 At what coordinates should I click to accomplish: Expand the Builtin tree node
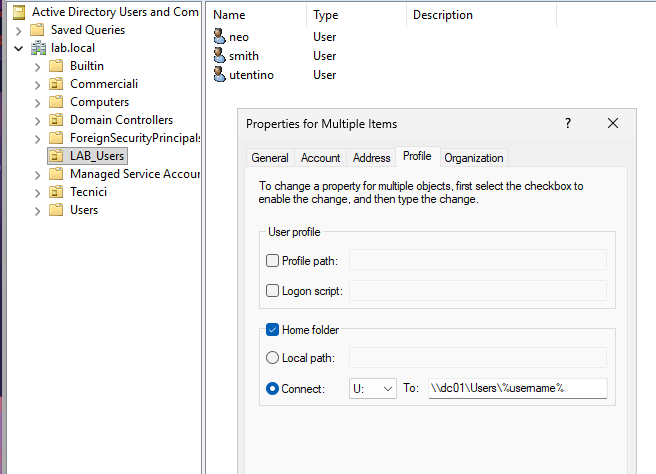pyautogui.click(x=38, y=66)
